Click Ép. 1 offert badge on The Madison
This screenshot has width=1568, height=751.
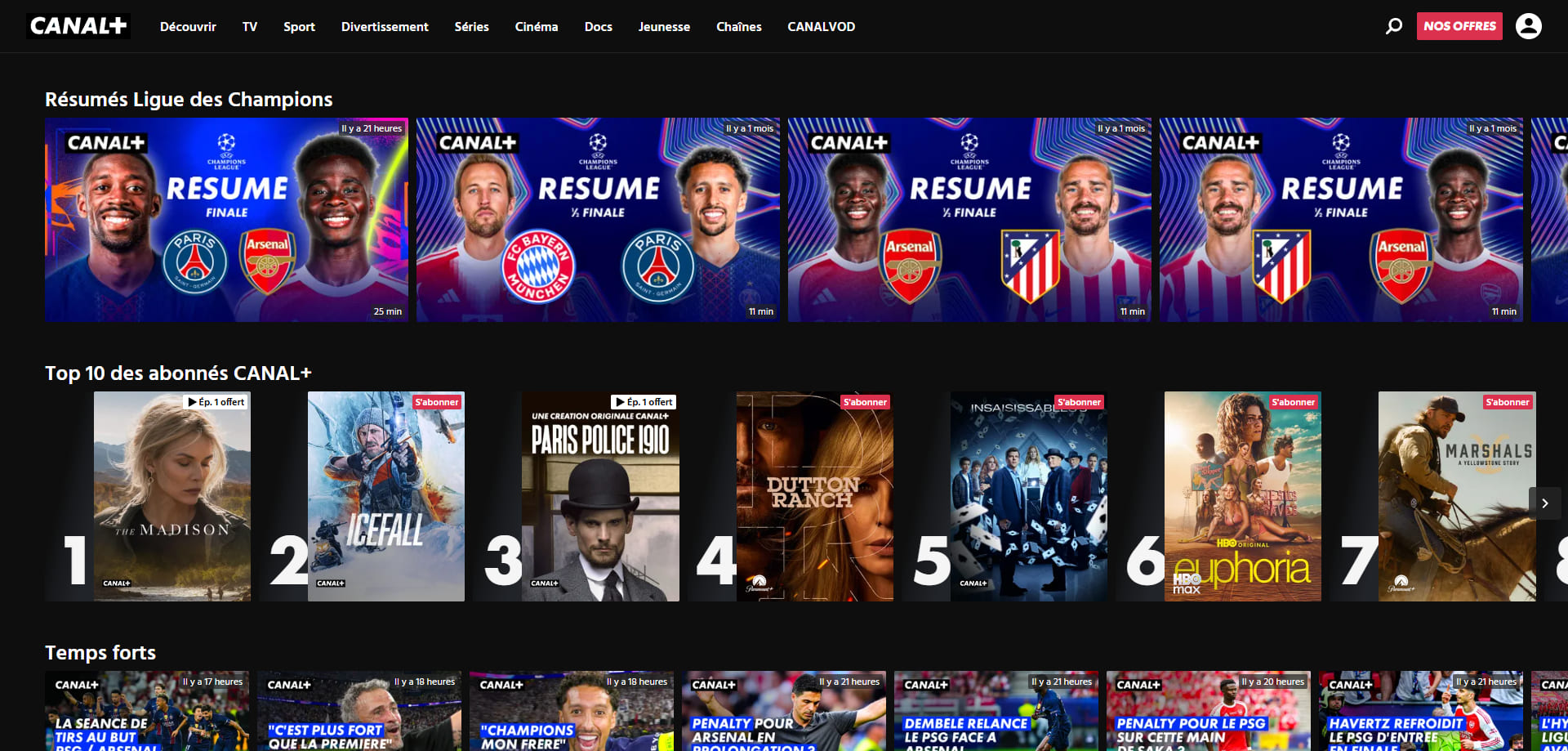click(216, 402)
